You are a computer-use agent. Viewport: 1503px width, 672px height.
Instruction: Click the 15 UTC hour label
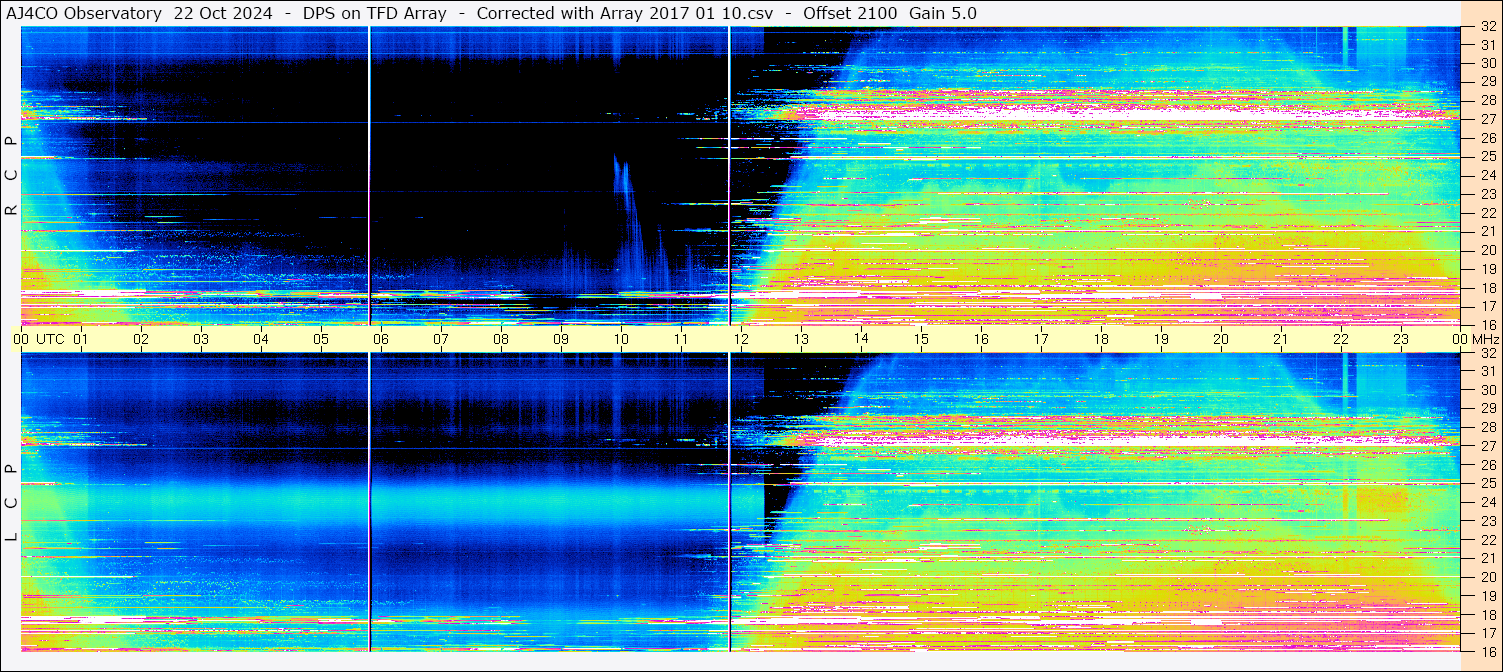pyautogui.click(x=920, y=339)
